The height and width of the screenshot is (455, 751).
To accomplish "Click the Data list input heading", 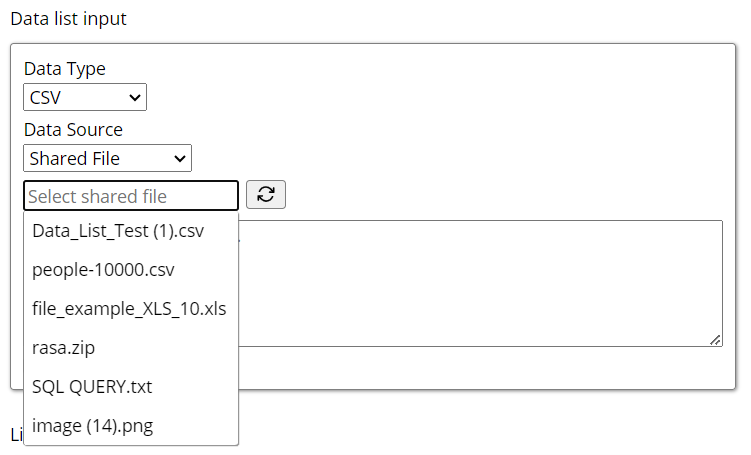I will coord(68,19).
